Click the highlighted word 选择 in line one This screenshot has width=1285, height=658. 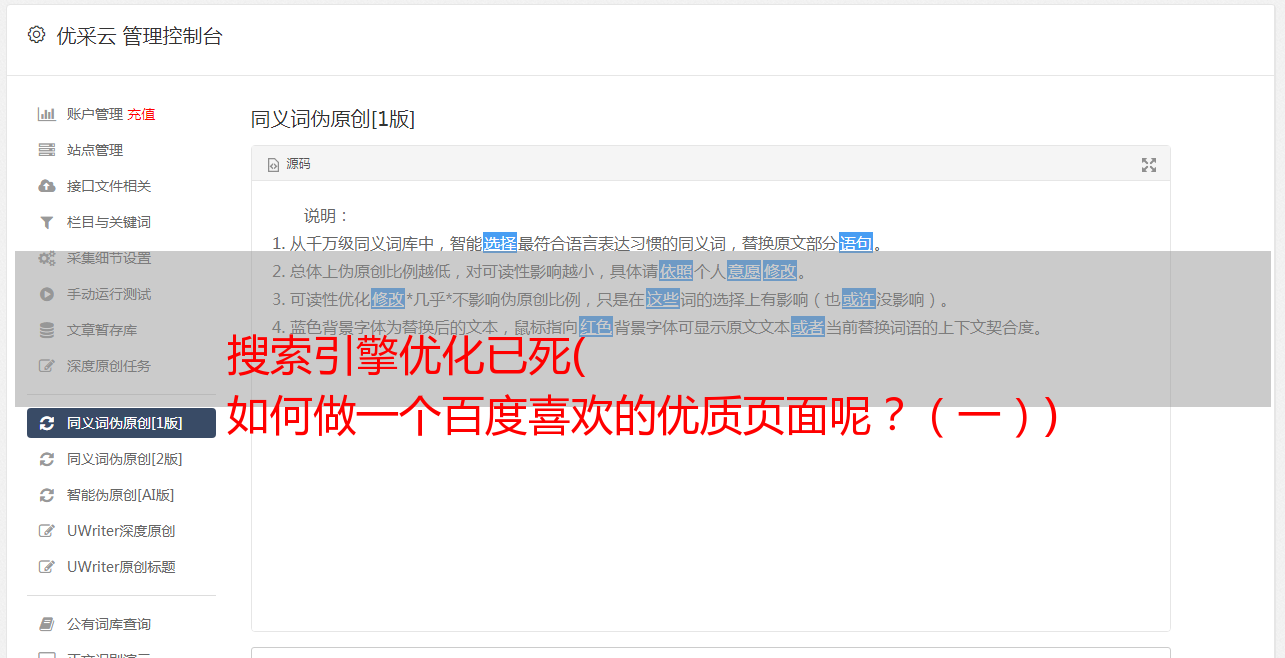[500, 243]
